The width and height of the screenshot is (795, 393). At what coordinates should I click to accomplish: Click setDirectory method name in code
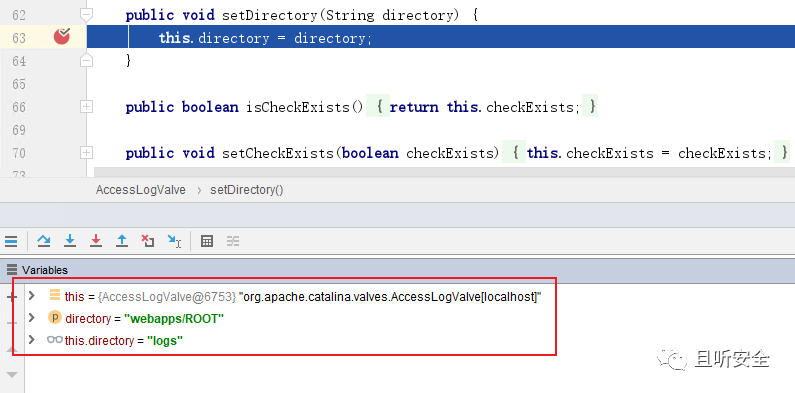(x=269, y=15)
